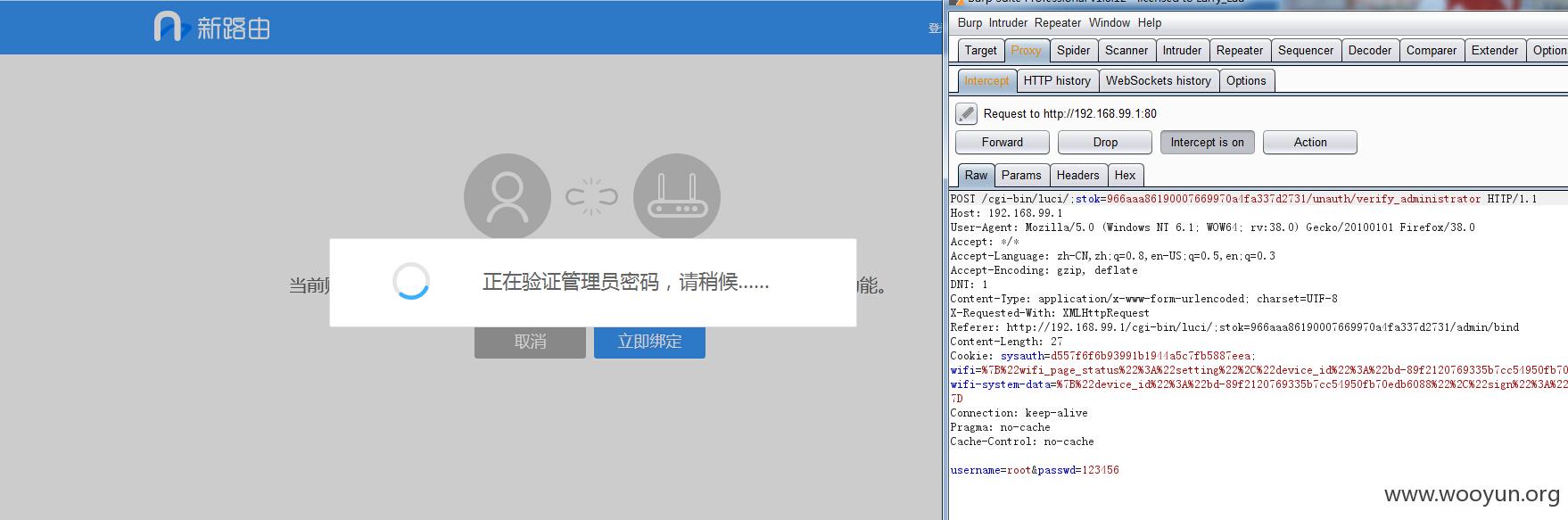Screen dimensions: 1568x520
Task: Drop the intercepted request
Action: coord(1105,142)
